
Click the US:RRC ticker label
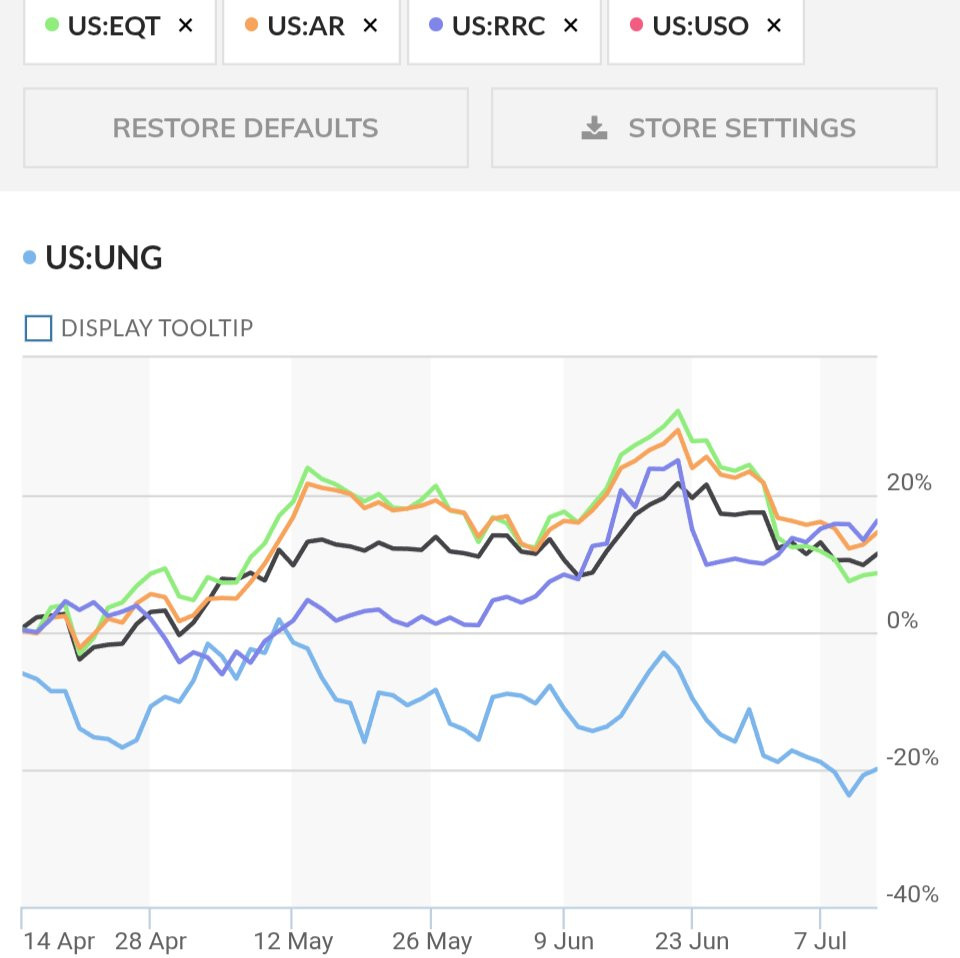click(498, 26)
